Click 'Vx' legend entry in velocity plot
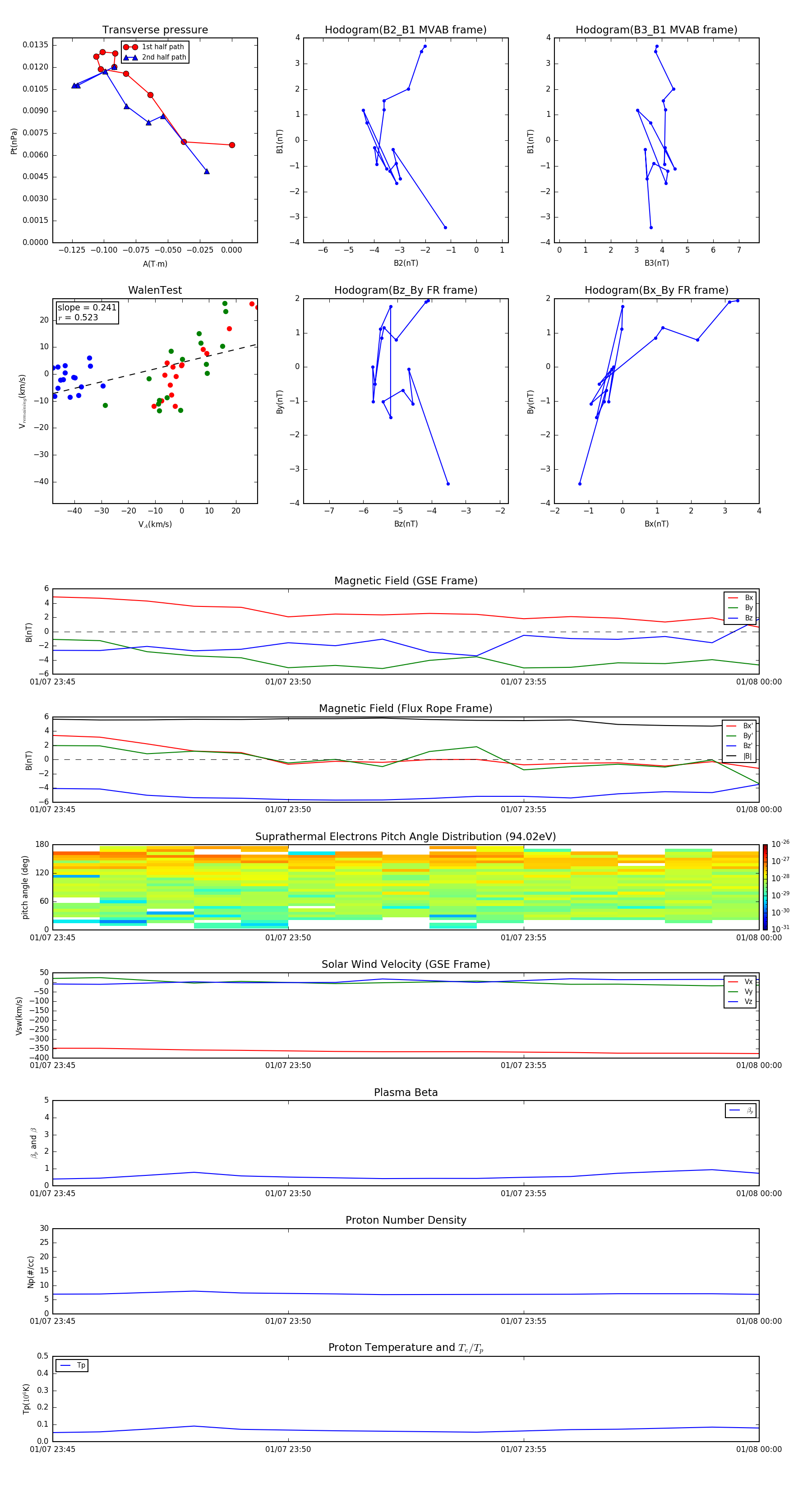Viewport: 812px width, 1489px height. pyautogui.click(x=740, y=981)
